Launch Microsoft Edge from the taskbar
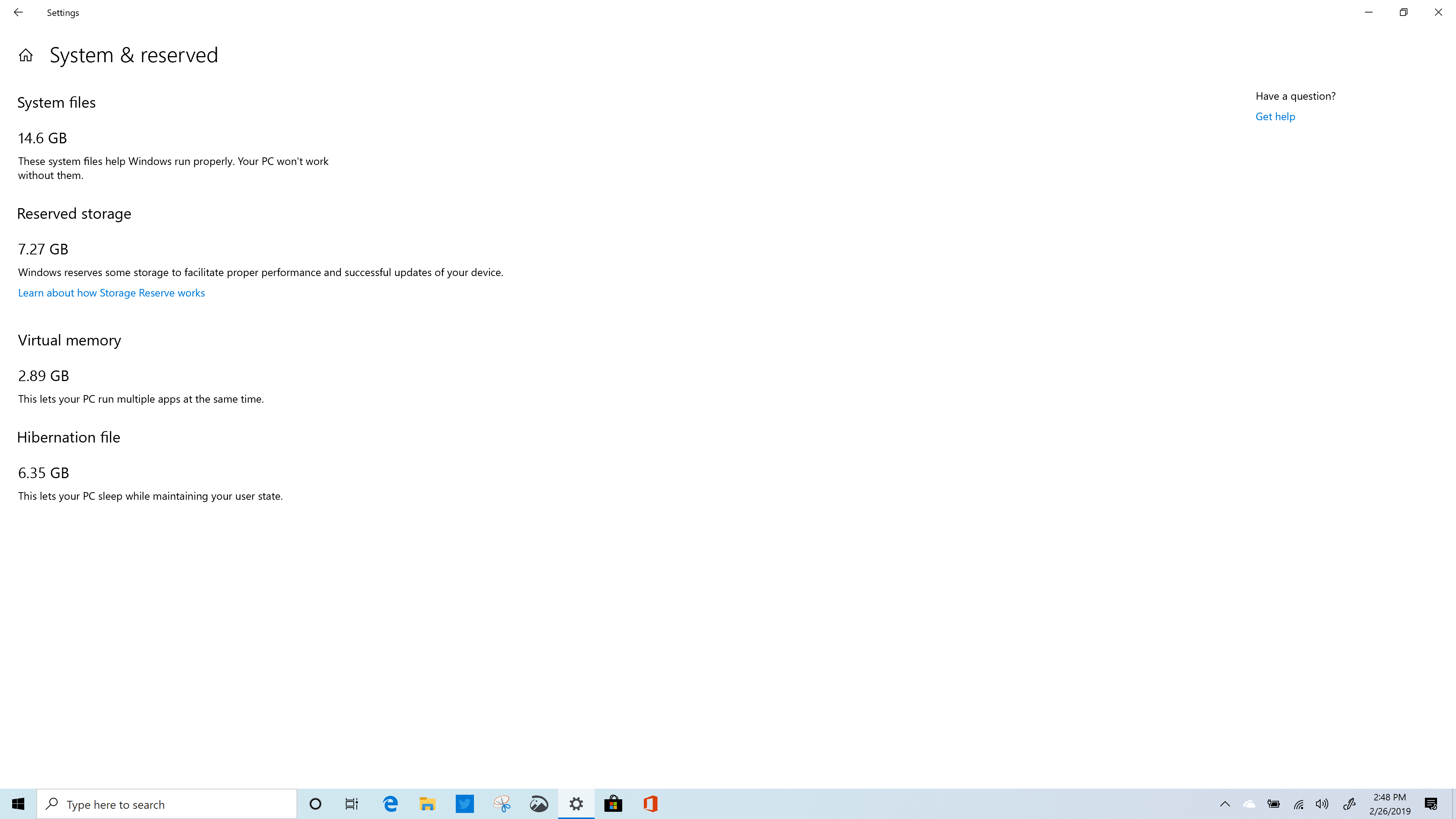Image resolution: width=1456 pixels, height=819 pixels. tap(390, 804)
